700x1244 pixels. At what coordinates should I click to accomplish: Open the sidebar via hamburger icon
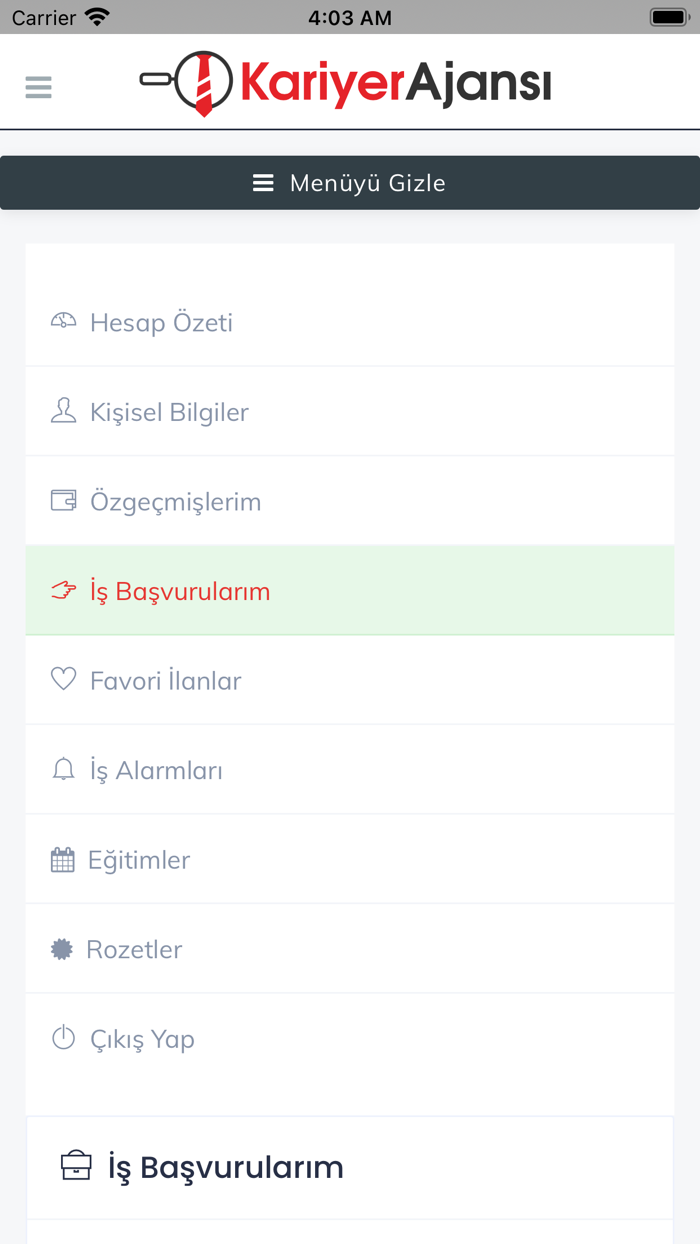[x=38, y=86]
